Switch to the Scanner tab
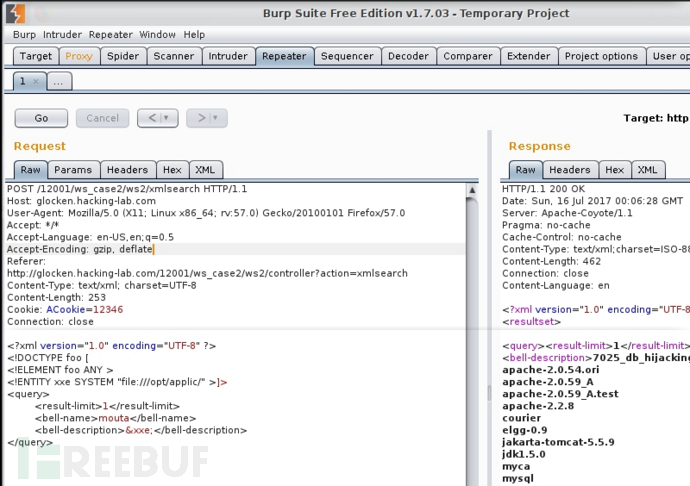 pyautogui.click(x=173, y=56)
